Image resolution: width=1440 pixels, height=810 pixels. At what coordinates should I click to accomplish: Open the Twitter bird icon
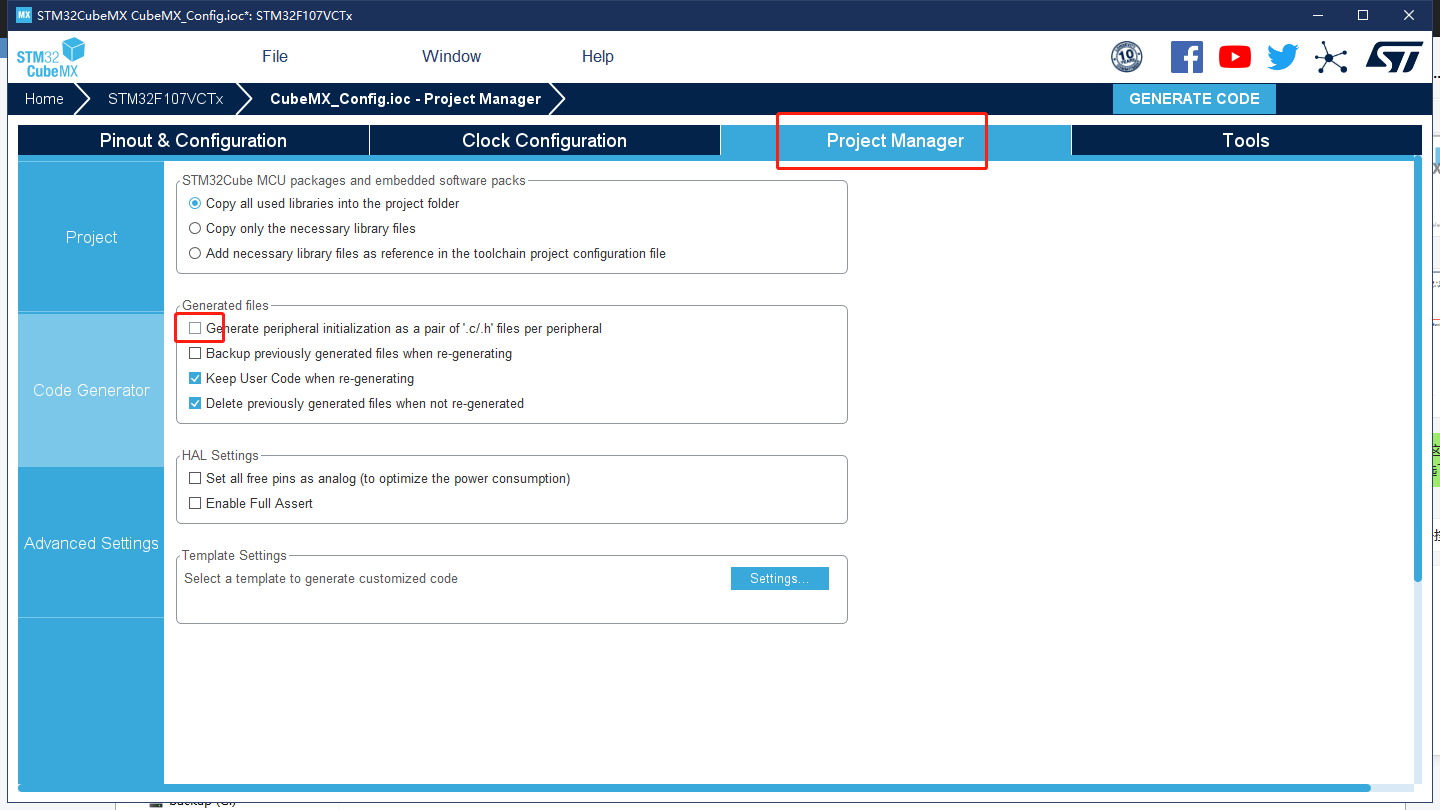coord(1282,57)
